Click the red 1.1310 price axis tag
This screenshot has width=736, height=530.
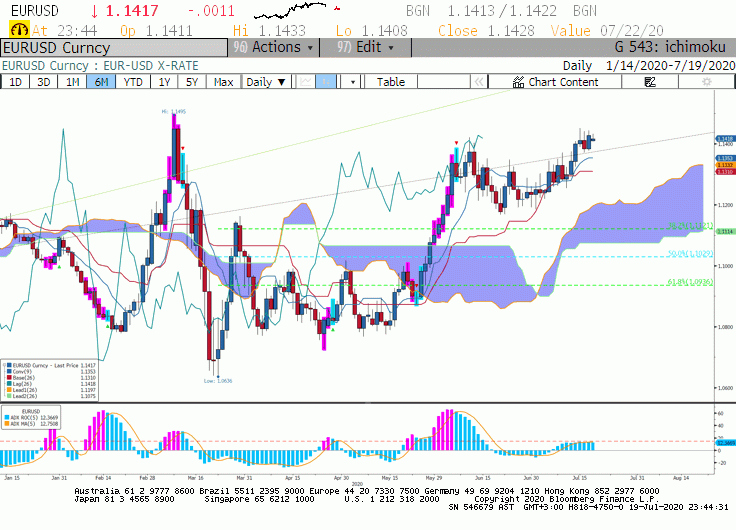(x=725, y=172)
